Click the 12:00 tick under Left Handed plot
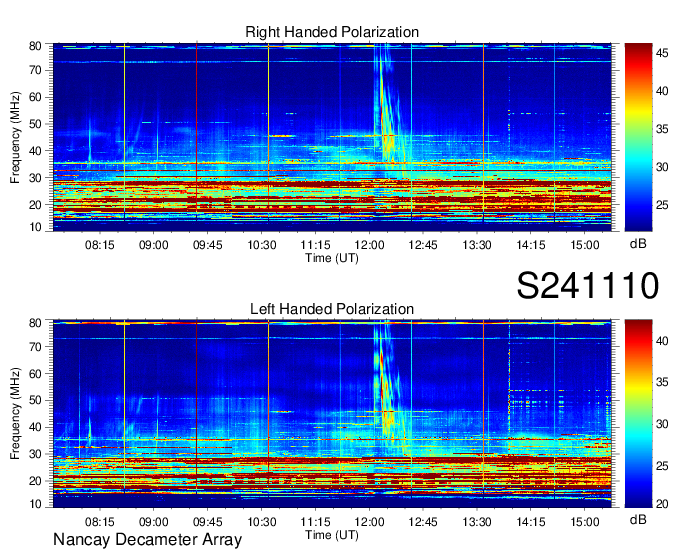680x552 pixels. click(369, 522)
